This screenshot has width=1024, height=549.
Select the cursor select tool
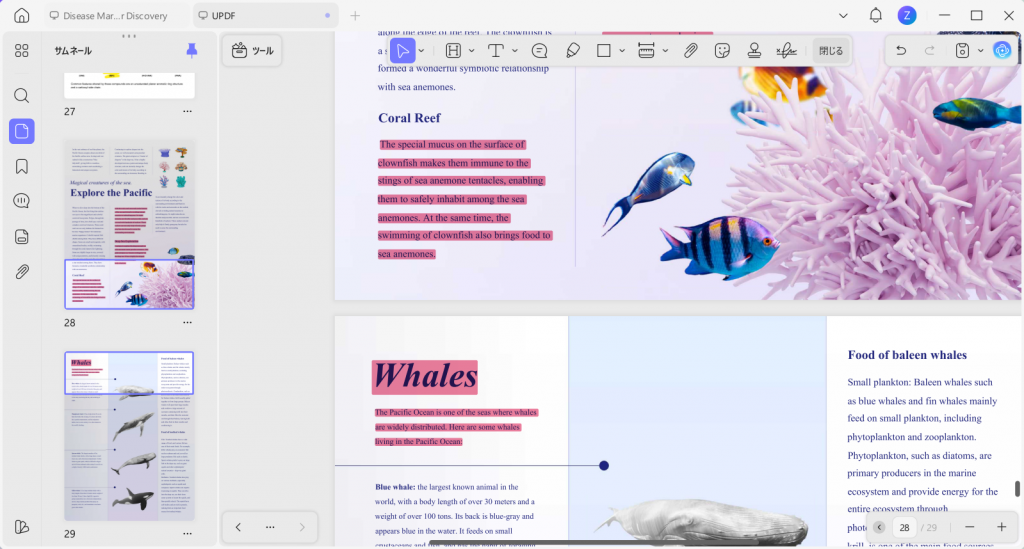[402, 50]
